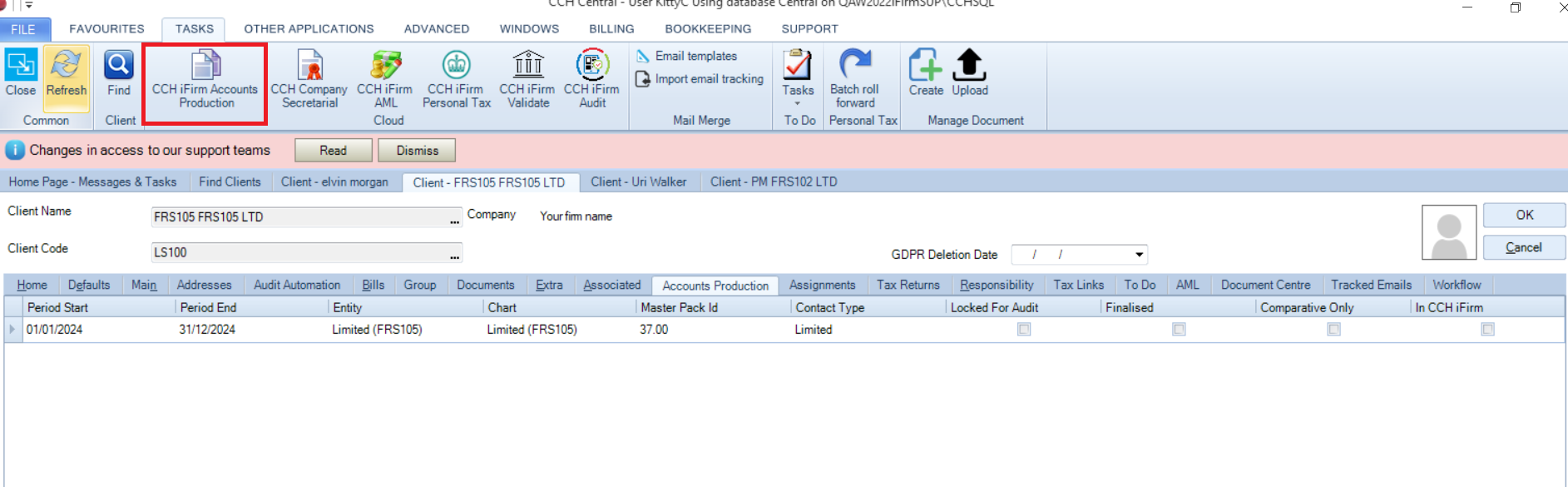Select Import email tracking

pyautogui.click(x=699, y=79)
